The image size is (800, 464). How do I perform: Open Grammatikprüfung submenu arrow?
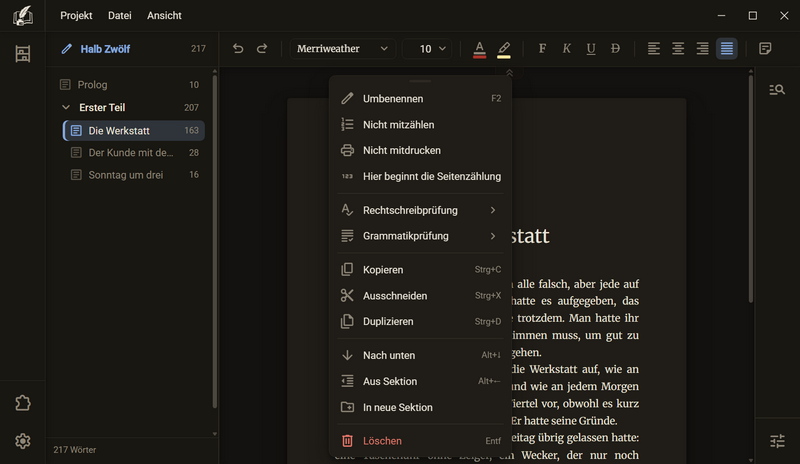point(493,236)
